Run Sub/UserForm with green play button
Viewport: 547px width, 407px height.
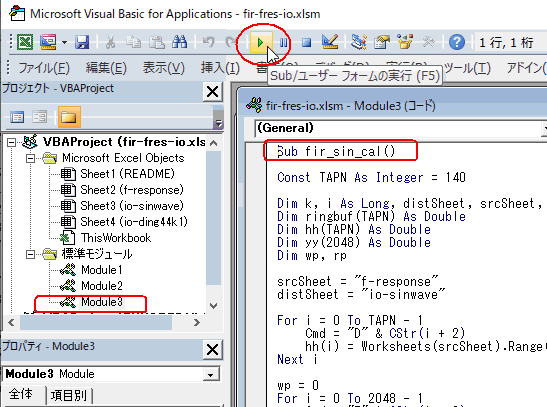coord(260,43)
